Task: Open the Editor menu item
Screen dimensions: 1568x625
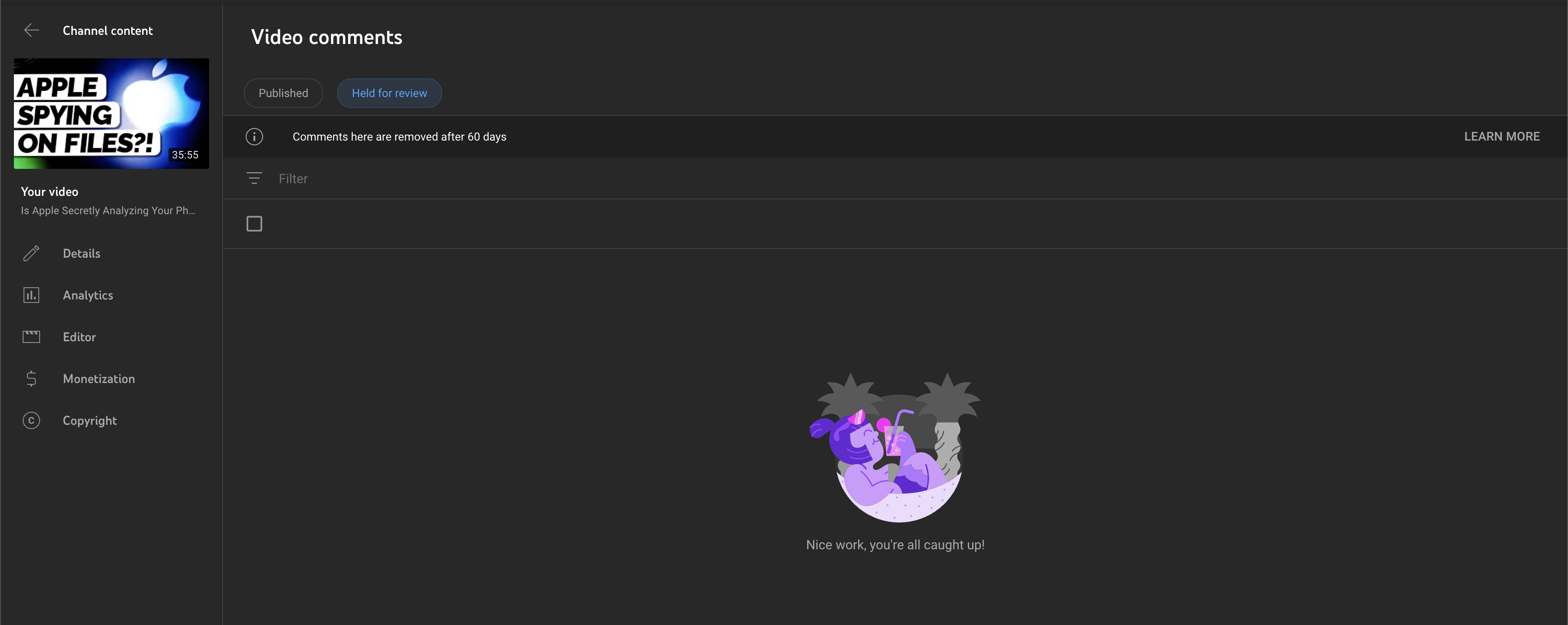Action: click(79, 337)
